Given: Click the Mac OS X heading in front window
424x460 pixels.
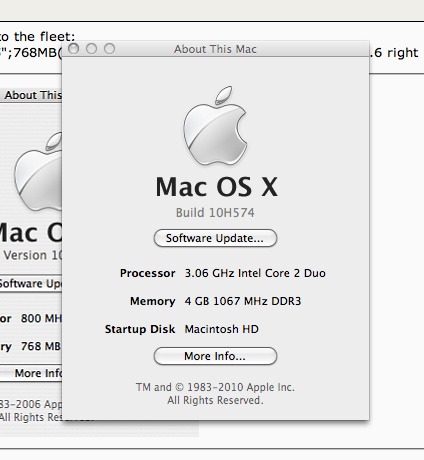Looking at the screenshot, I should tap(217, 187).
